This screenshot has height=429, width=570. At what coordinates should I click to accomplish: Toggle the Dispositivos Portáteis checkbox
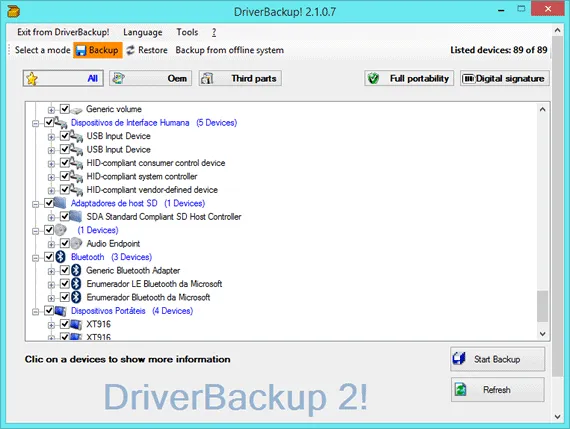[x=49, y=310]
